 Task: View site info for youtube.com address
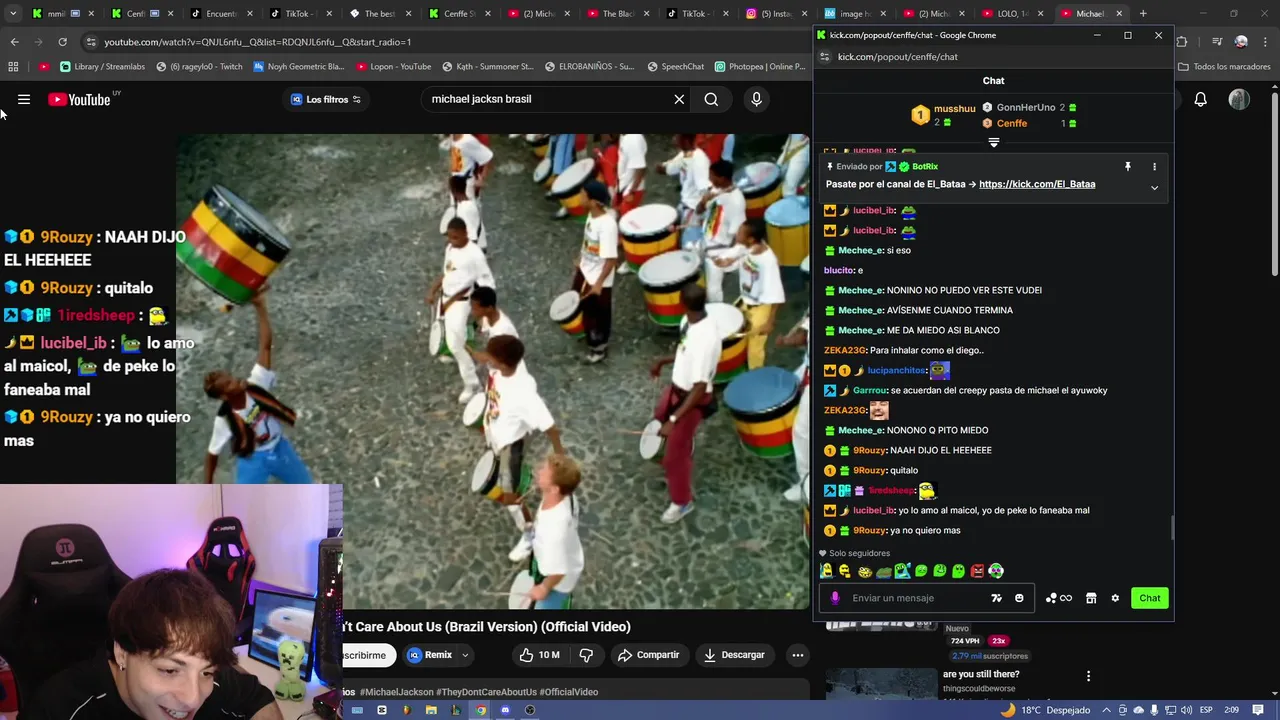click(91, 42)
